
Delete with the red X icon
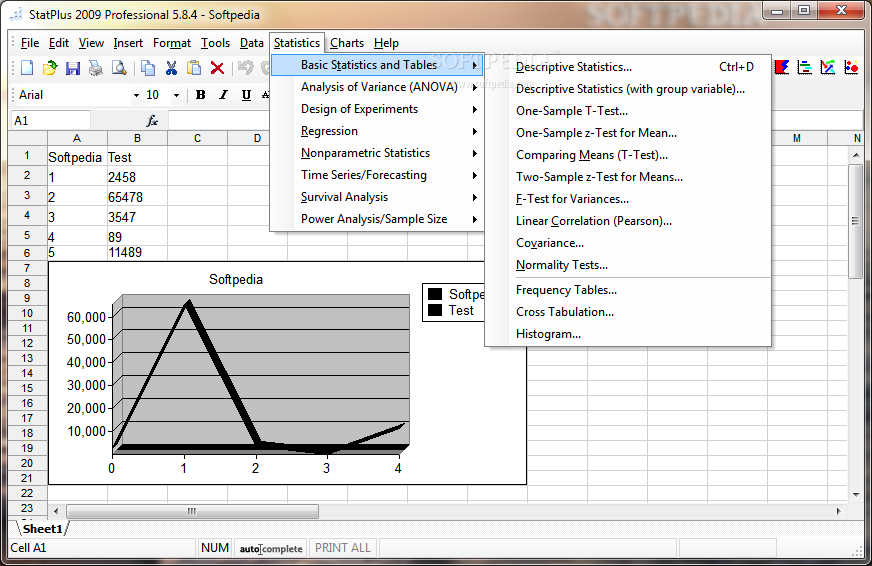tap(217, 68)
